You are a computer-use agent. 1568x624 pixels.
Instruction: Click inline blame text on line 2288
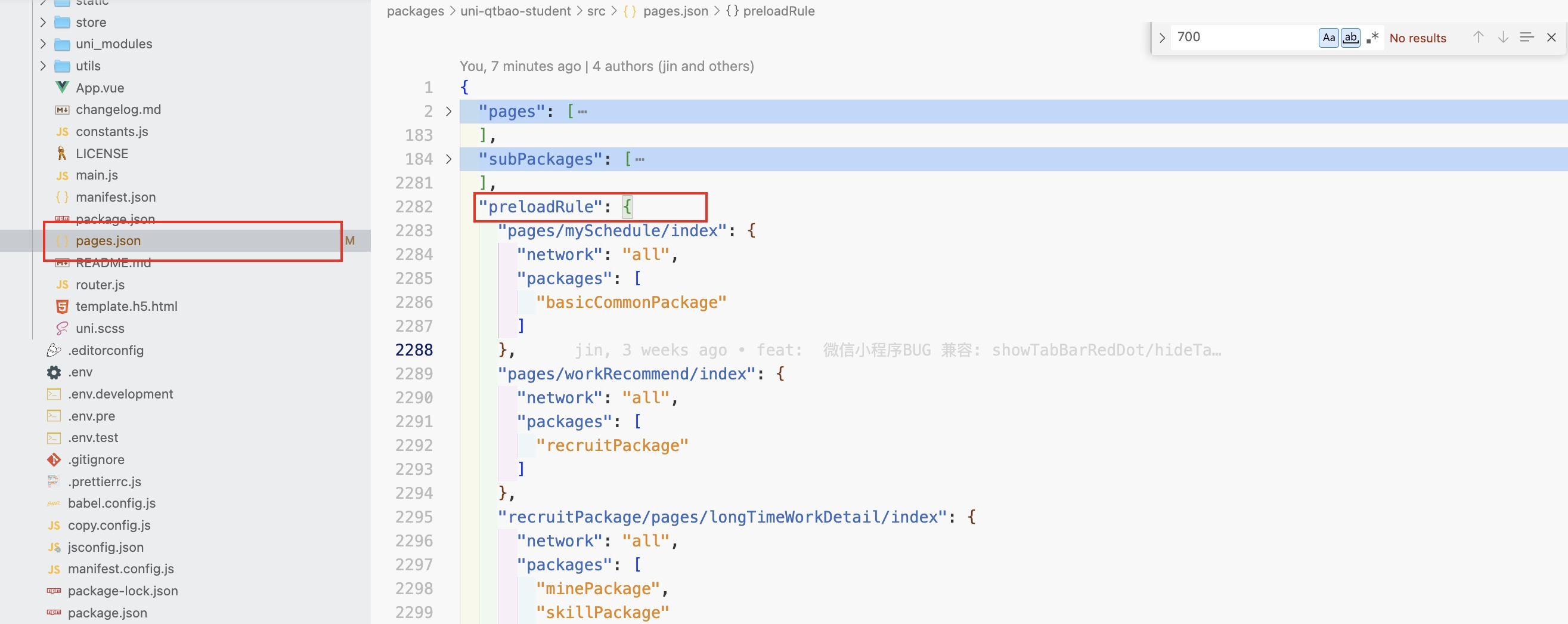pyautogui.click(x=898, y=350)
